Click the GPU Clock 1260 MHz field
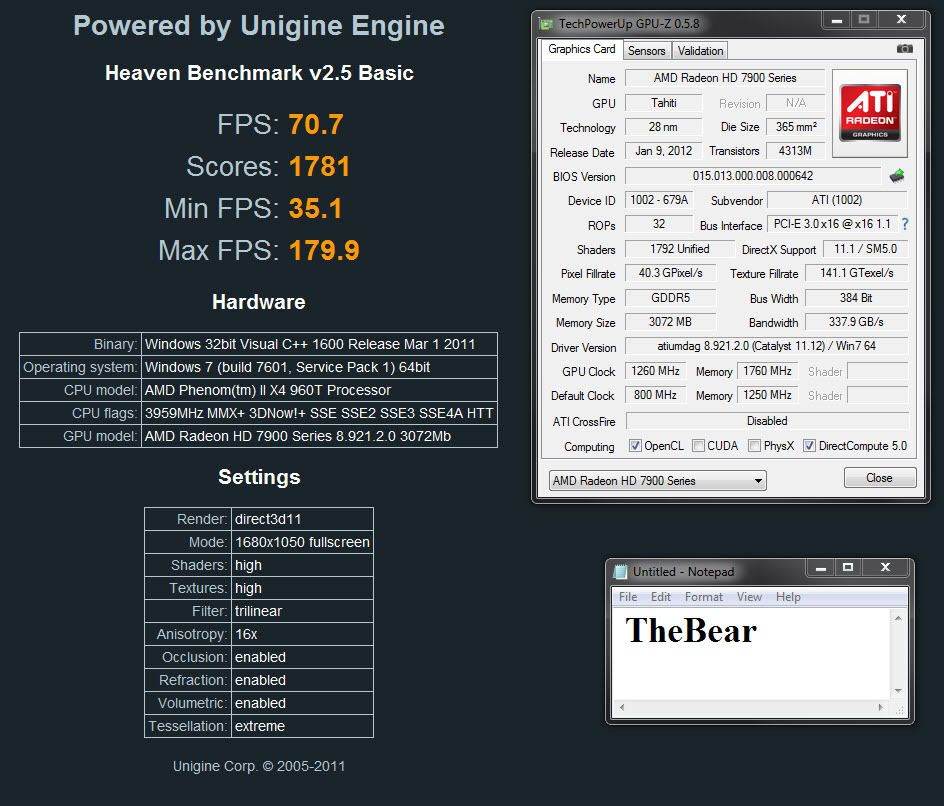The image size is (944, 806). (655, 371)
